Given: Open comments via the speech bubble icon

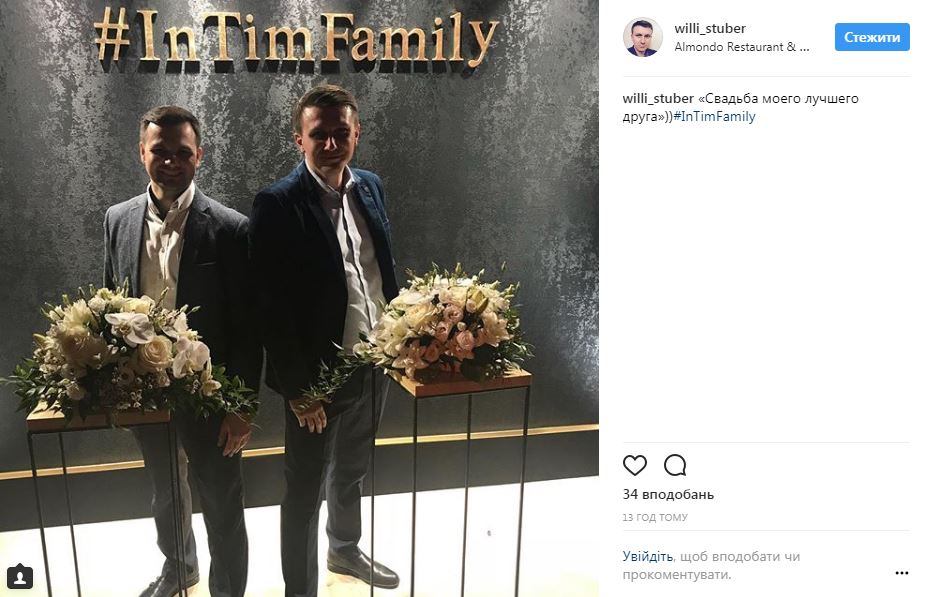Looking at the screenshot, I should (675, 465).
